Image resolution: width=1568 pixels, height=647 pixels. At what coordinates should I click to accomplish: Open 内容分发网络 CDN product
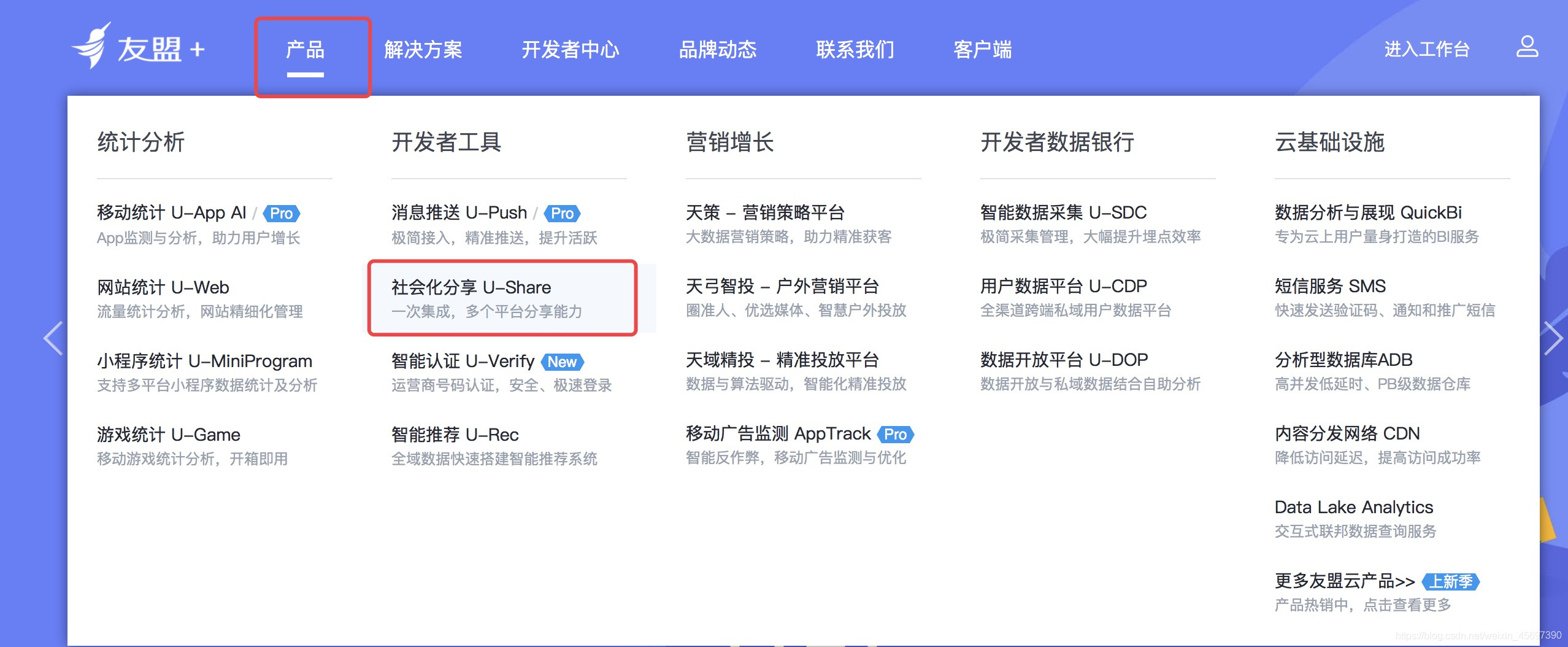(x=1348, y=433)
